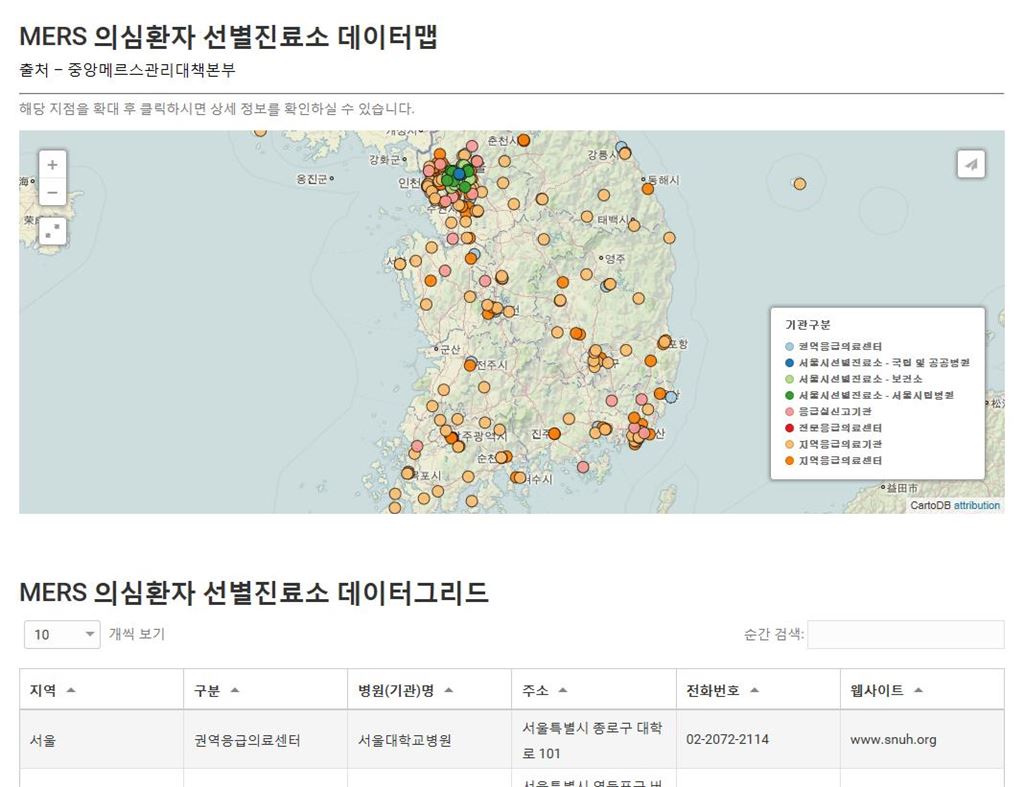Click the navigation arrow icon on the map's top-right
The height and width of the screenshot is (787, 1024).
(970, 164)
